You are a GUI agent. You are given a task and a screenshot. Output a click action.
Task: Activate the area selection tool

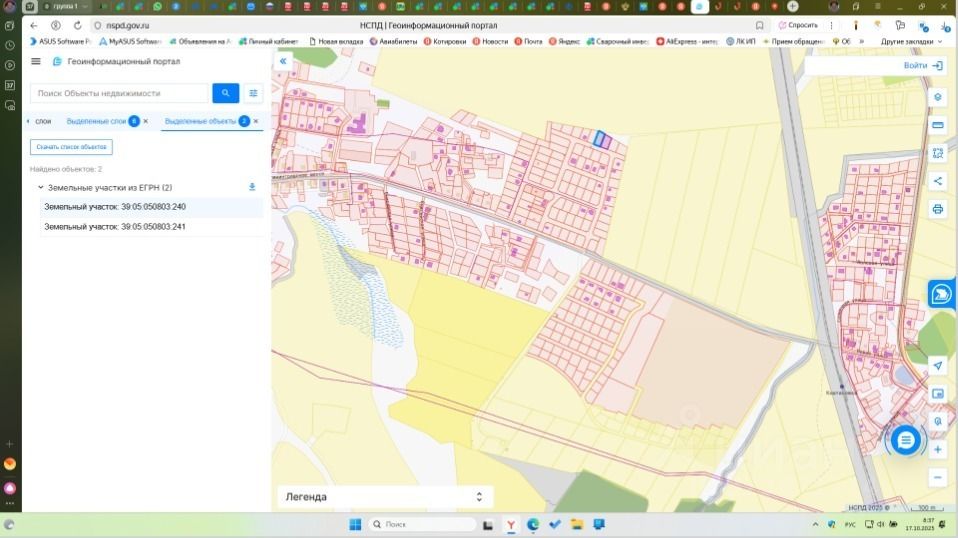coord(938,153)
